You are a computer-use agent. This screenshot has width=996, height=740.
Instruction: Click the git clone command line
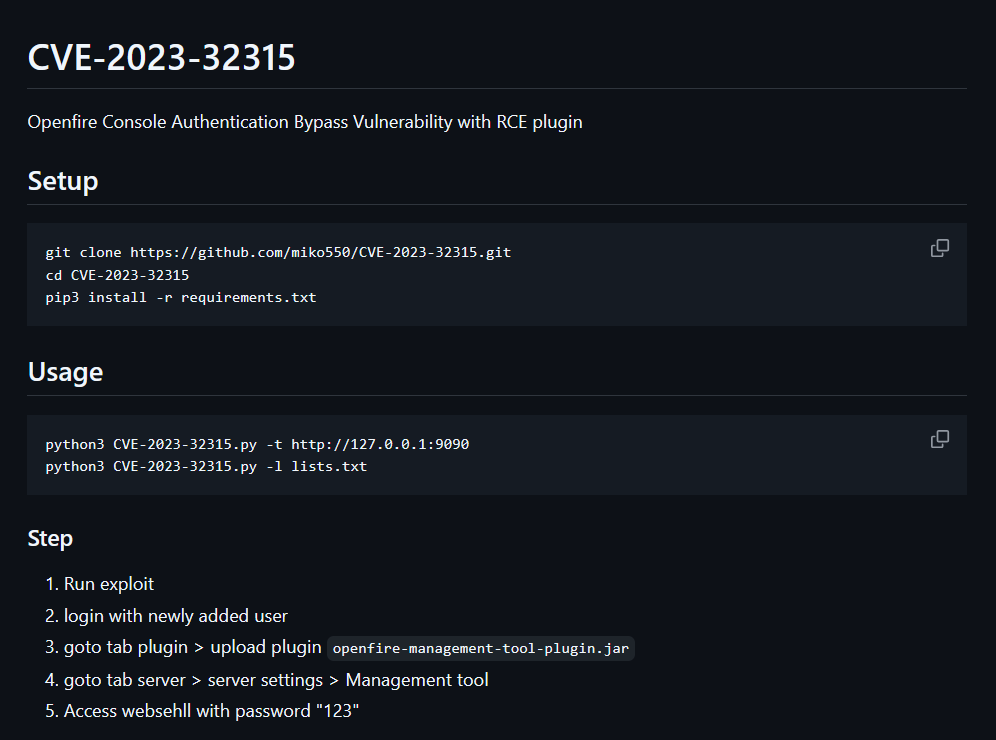point(278,253)
